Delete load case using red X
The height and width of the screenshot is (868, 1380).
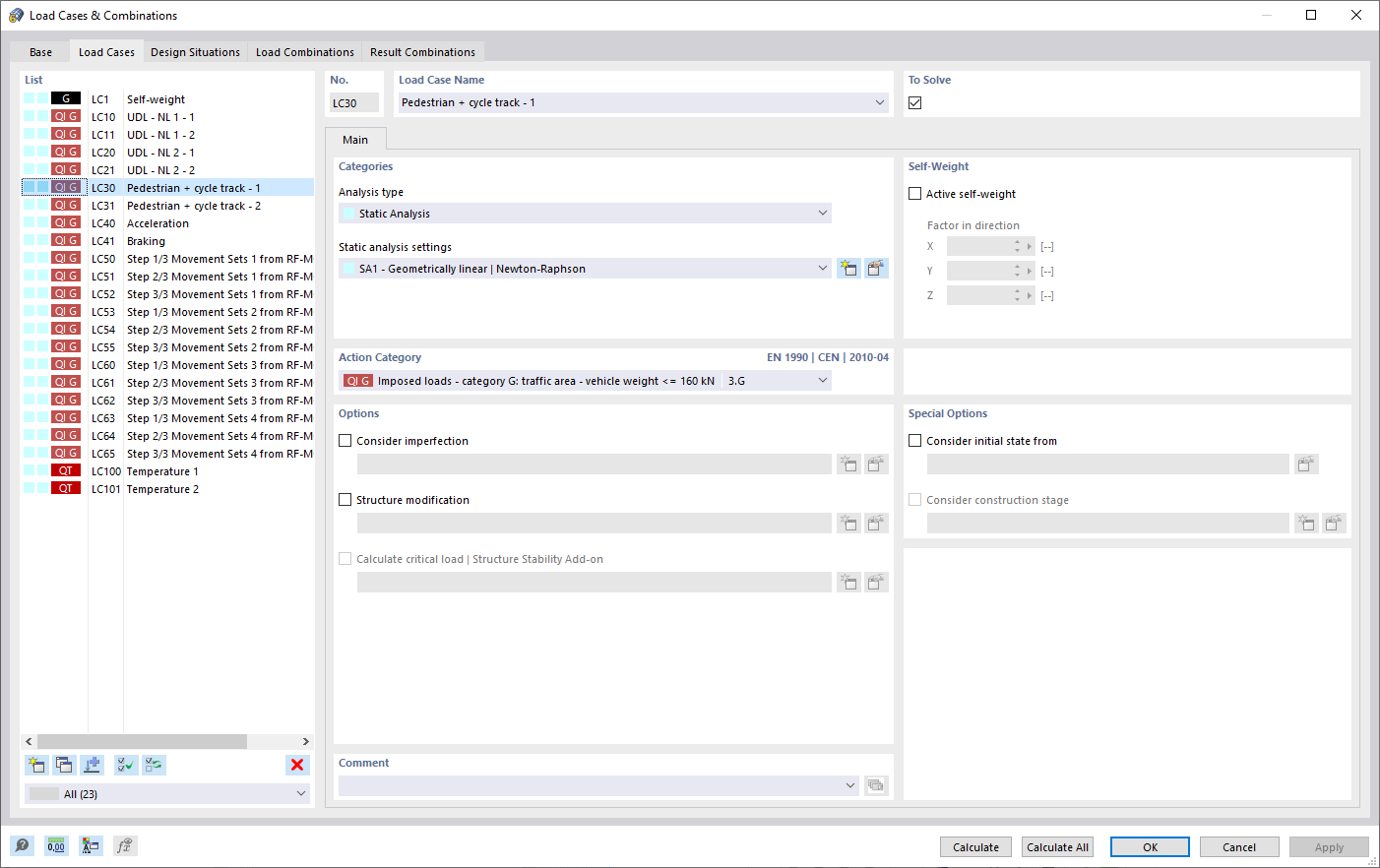pos(297,765)
